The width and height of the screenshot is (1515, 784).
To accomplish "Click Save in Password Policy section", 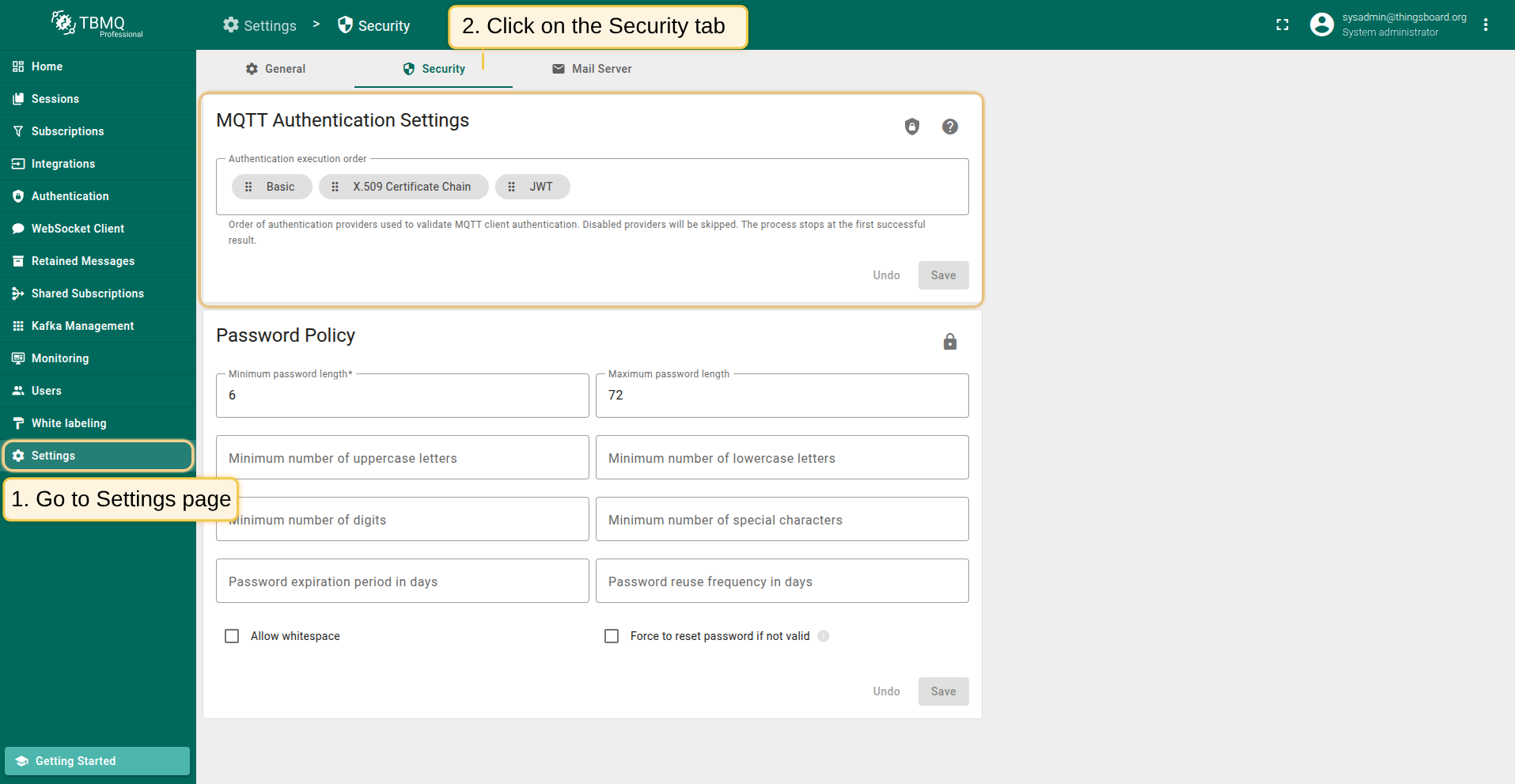I will coord(943,691).
